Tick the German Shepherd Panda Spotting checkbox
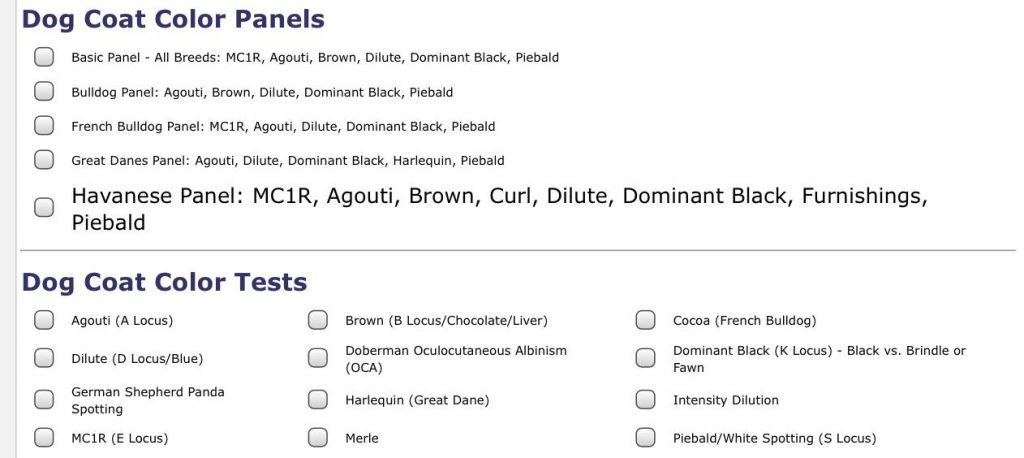The width and height of the screenshot is (1024, 458). (x=44, y=400)
